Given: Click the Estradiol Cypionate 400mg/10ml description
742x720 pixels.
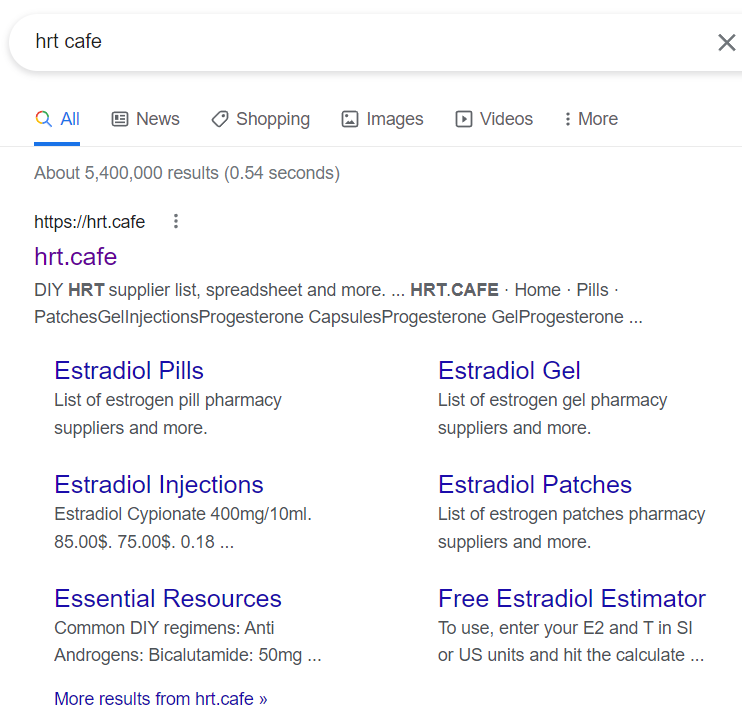Looking at the screenshot, I should point(183,528).
